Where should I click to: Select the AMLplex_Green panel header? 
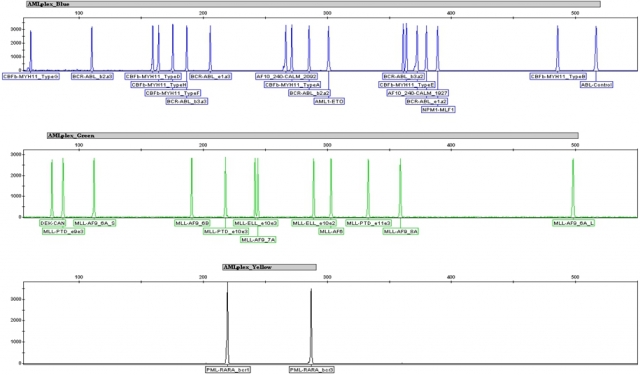(x=313, y=135)
